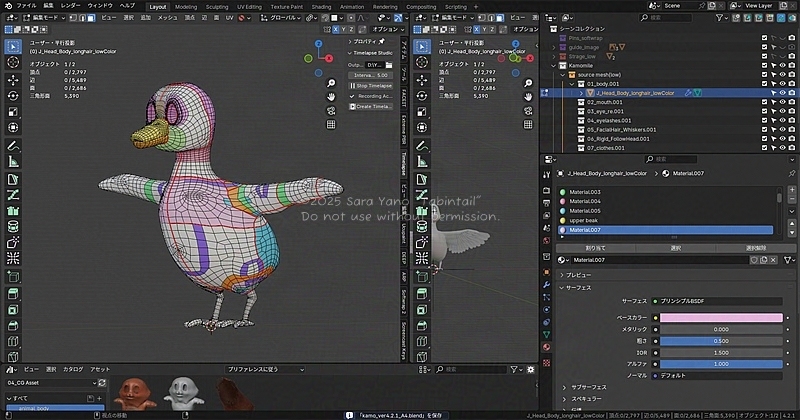Toggle selectability arrow for 04_eyelashes.001
The image size is (800, 420).
[773, 120]
